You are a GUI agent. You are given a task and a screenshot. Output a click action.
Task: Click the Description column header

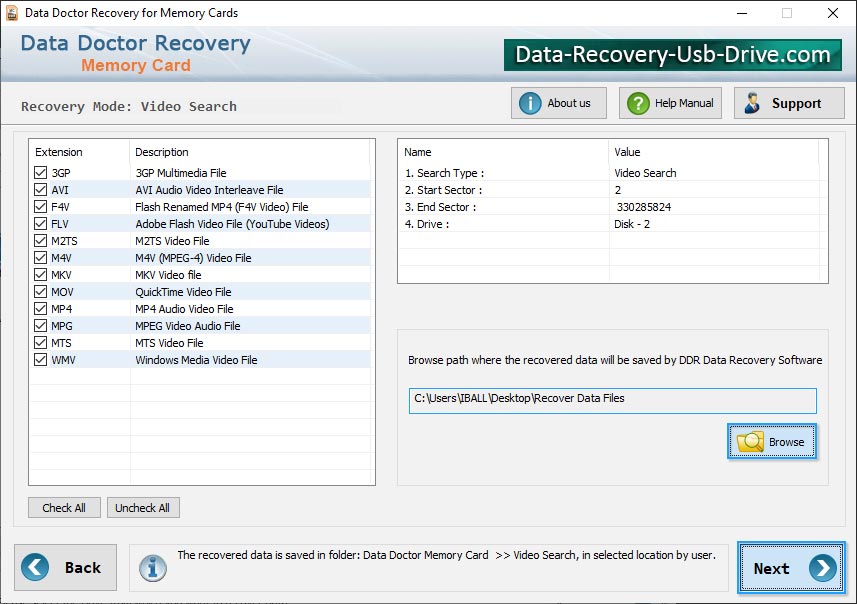(162, 152)
